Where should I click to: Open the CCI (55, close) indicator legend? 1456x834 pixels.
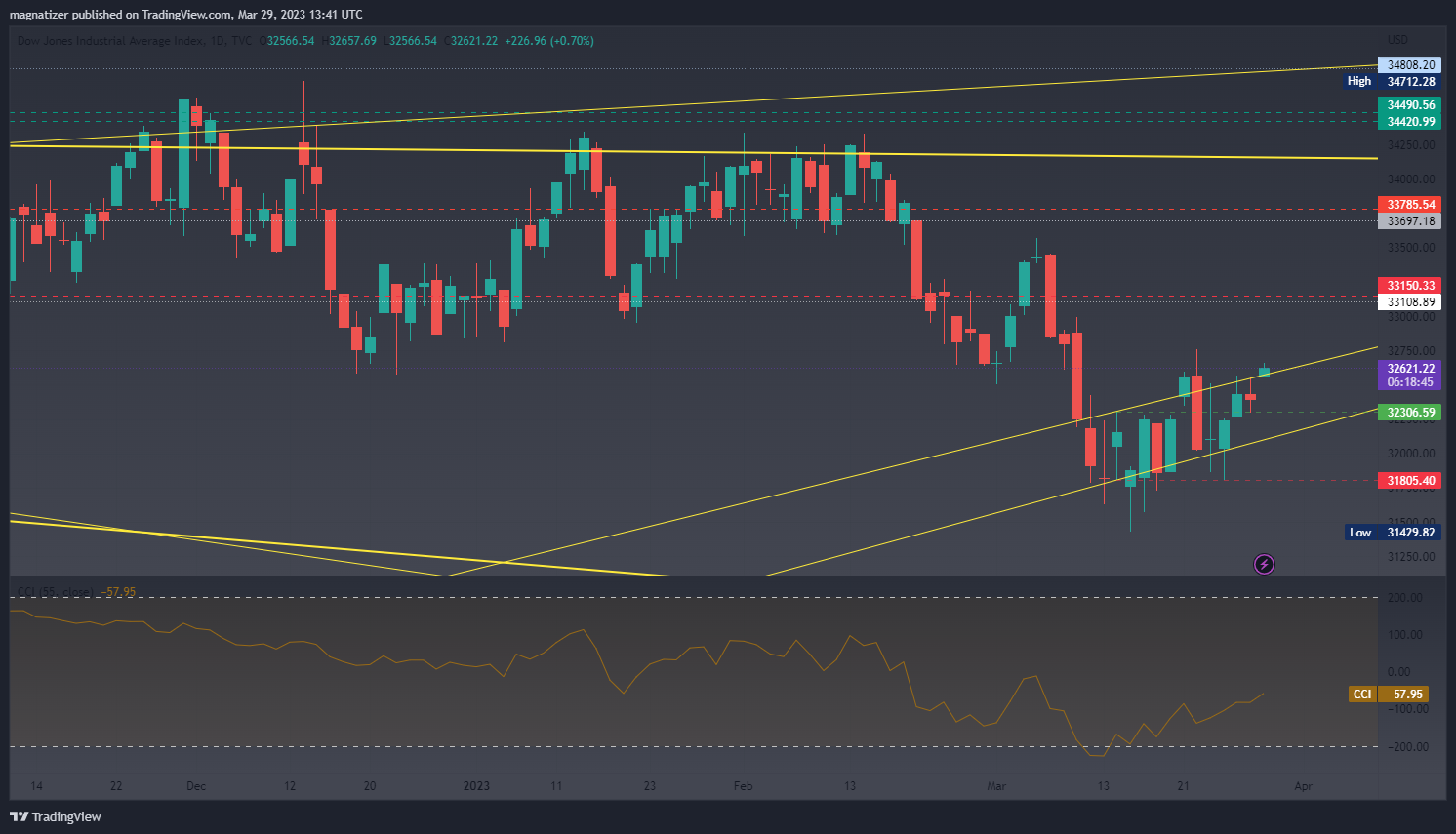(x=55, y=592)
